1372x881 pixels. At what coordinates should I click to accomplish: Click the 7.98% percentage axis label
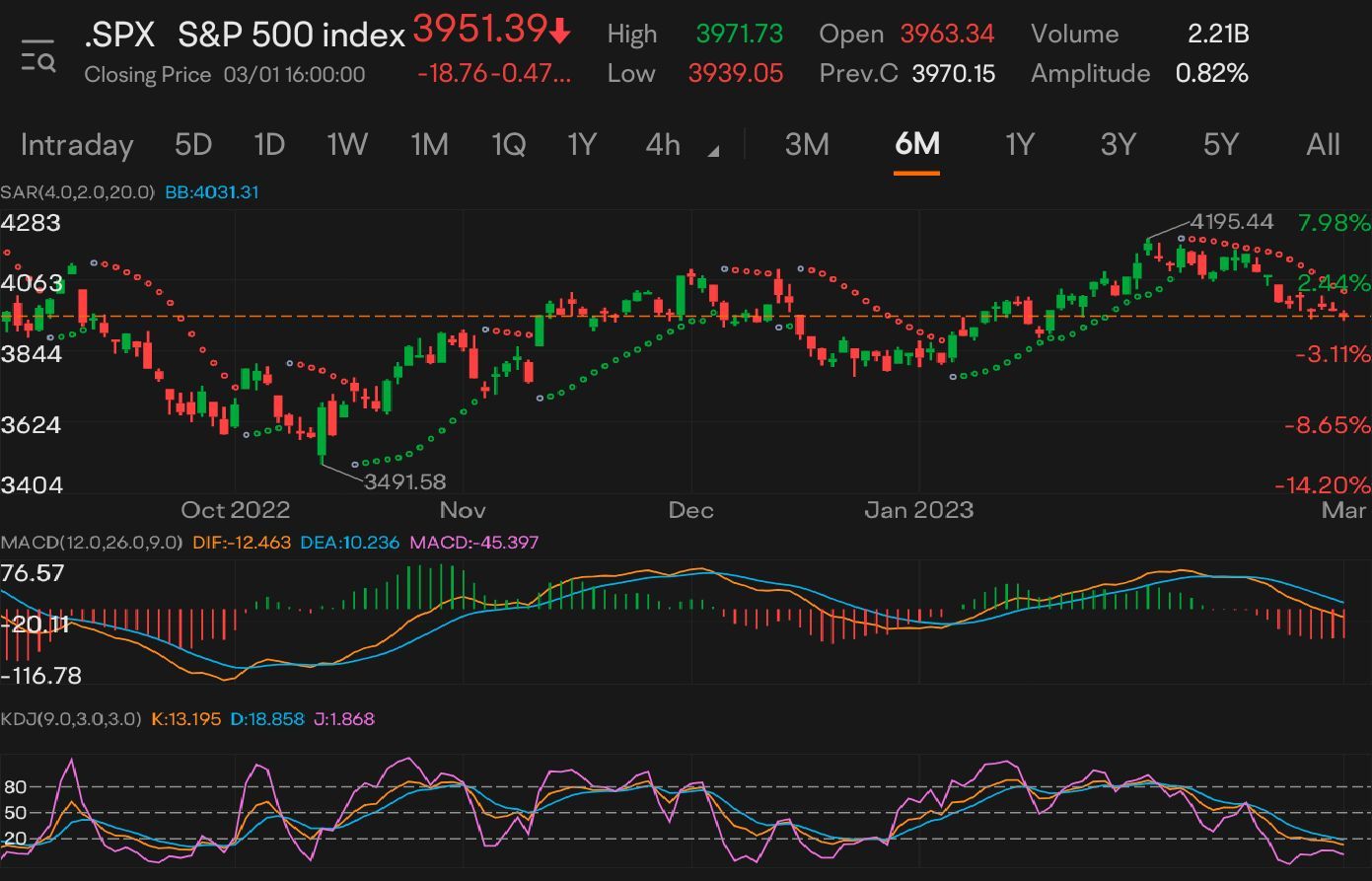tap(1335, 223)
